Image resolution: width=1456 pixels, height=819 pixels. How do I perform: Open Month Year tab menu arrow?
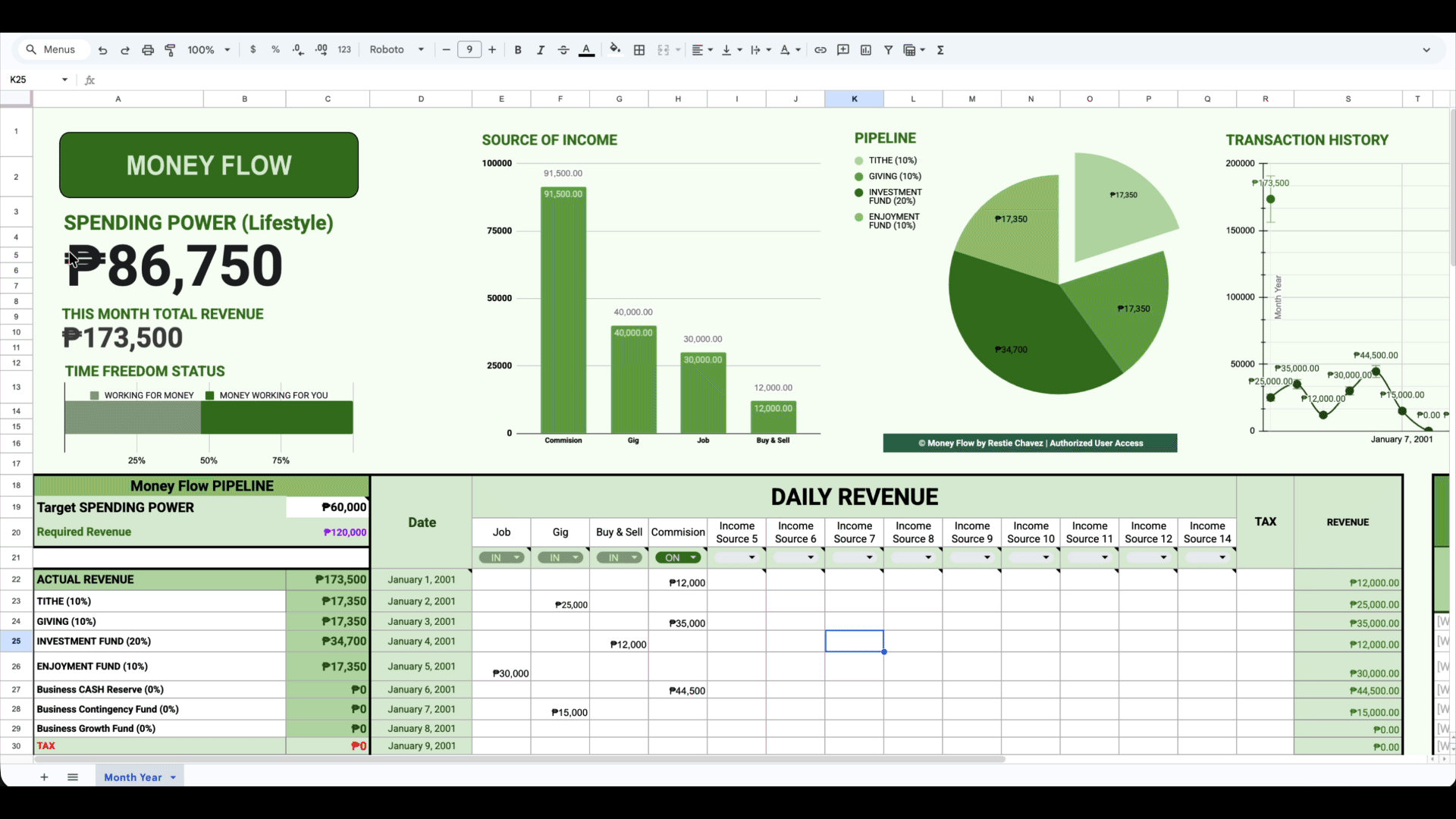point(173,777)
